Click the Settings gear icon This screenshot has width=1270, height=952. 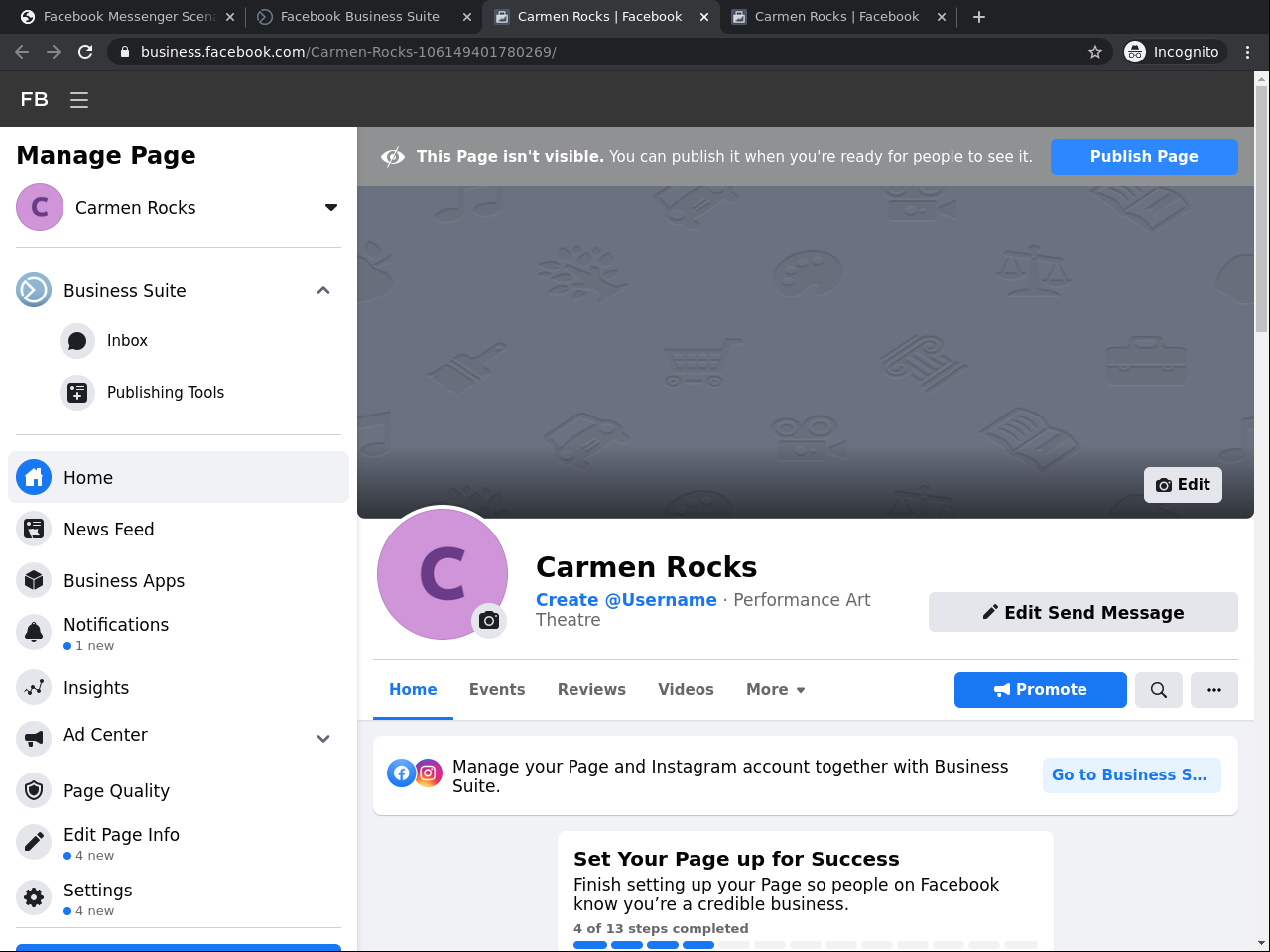[34, 898]
